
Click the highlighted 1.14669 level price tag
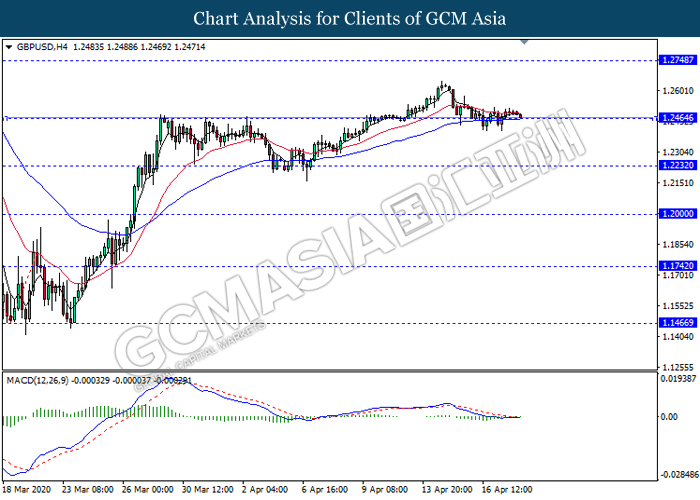click(x=677, y=323)
